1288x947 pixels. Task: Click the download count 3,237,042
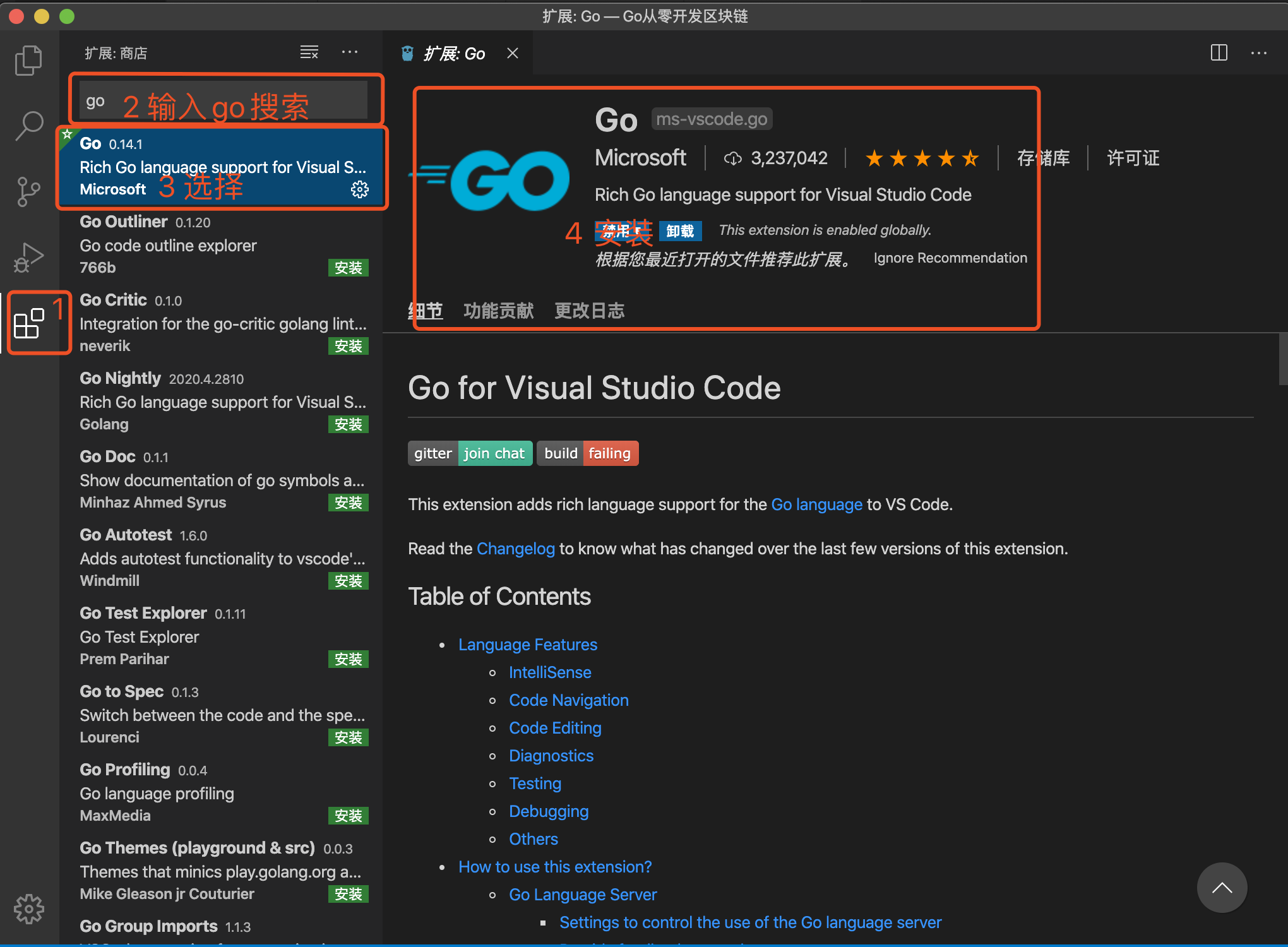pos(776,158)
